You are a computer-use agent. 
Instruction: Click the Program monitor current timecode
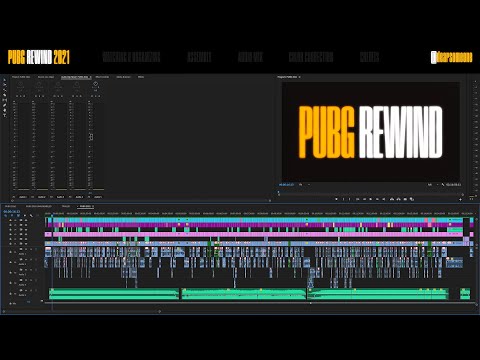[286, 185]
